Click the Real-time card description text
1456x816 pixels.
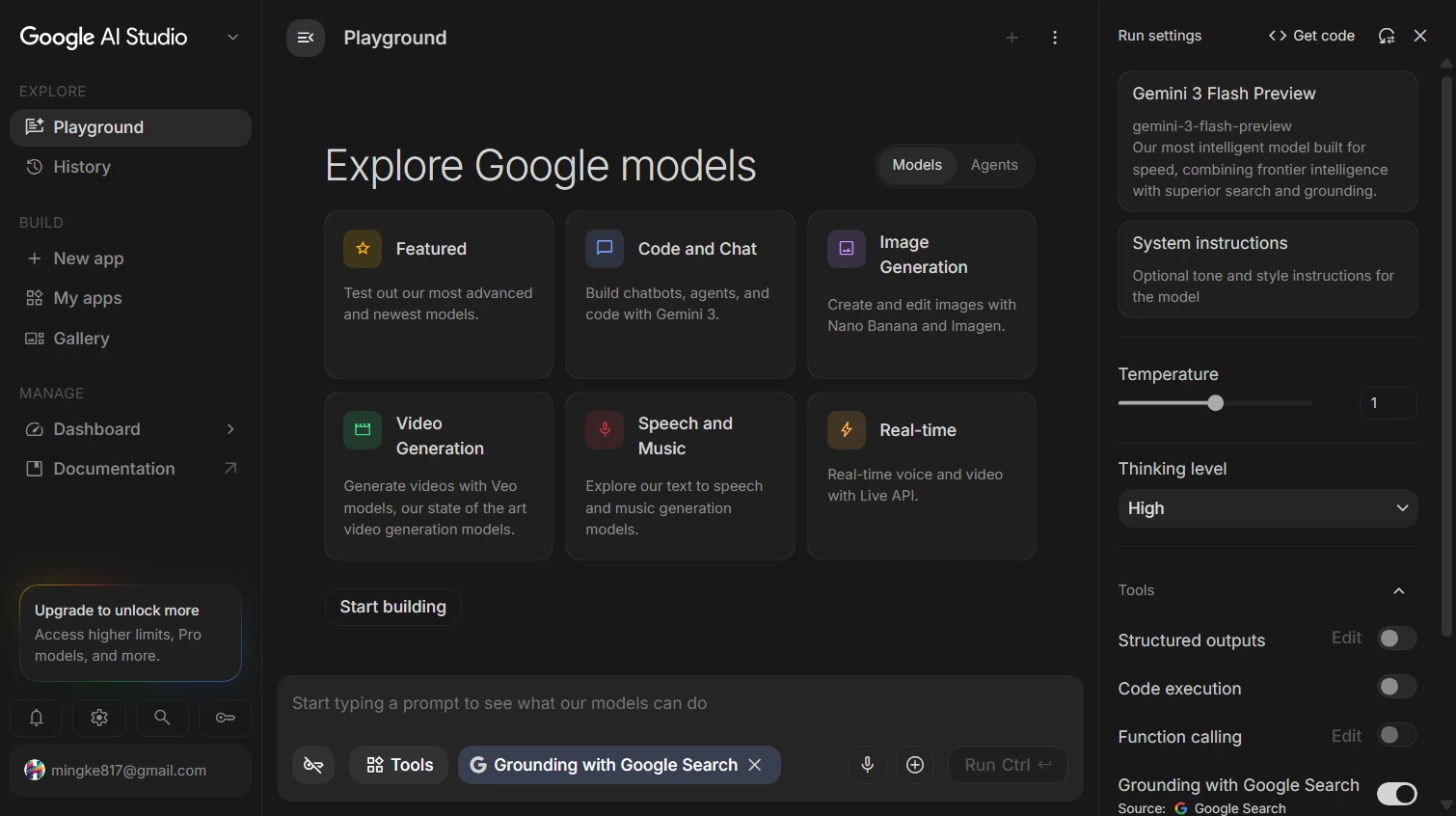[915, 485]
